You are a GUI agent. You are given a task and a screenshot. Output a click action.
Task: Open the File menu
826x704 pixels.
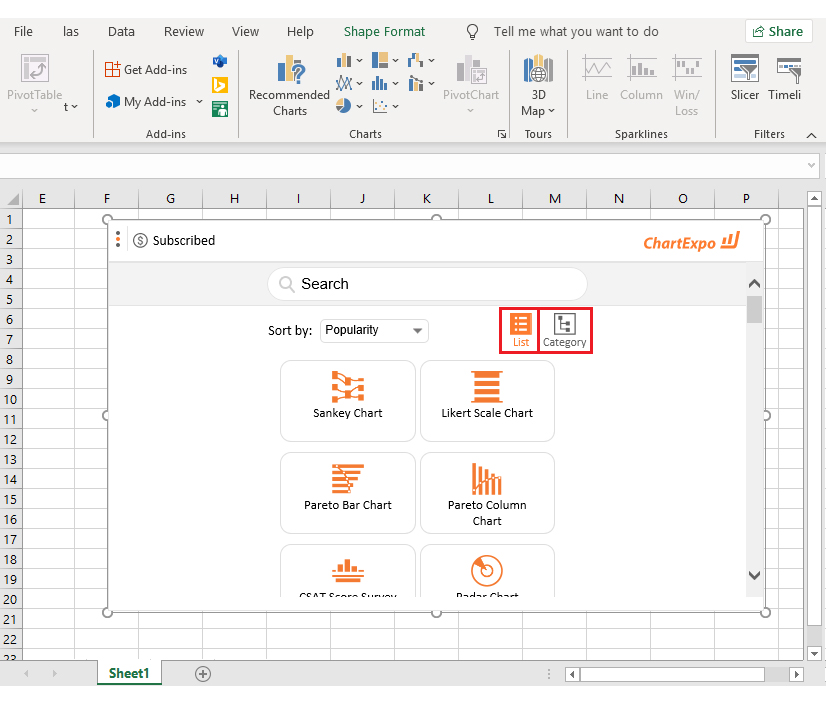point(23,32)
